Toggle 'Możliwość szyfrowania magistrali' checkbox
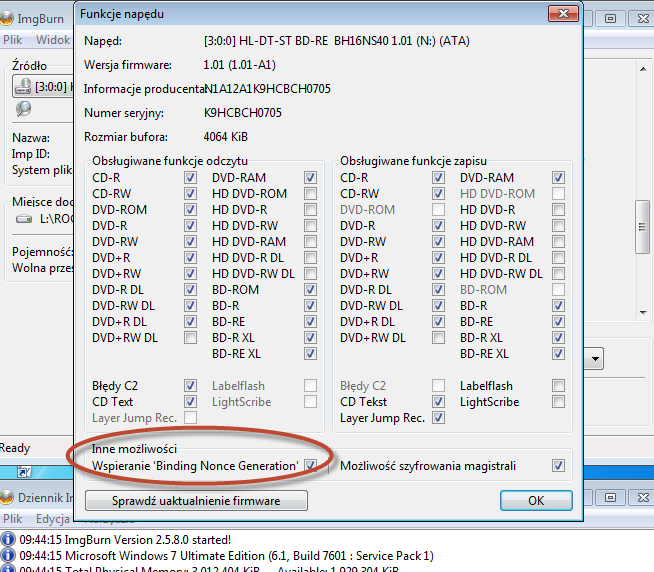The image size is (654, 572). tap(558, 466)
